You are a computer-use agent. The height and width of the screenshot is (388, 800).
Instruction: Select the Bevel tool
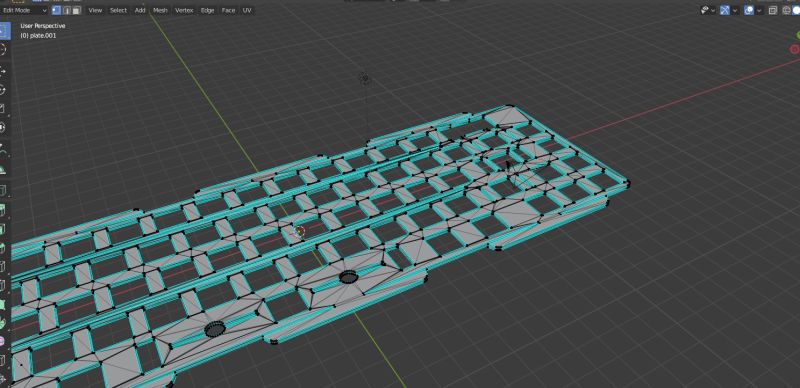pos(3,248)
